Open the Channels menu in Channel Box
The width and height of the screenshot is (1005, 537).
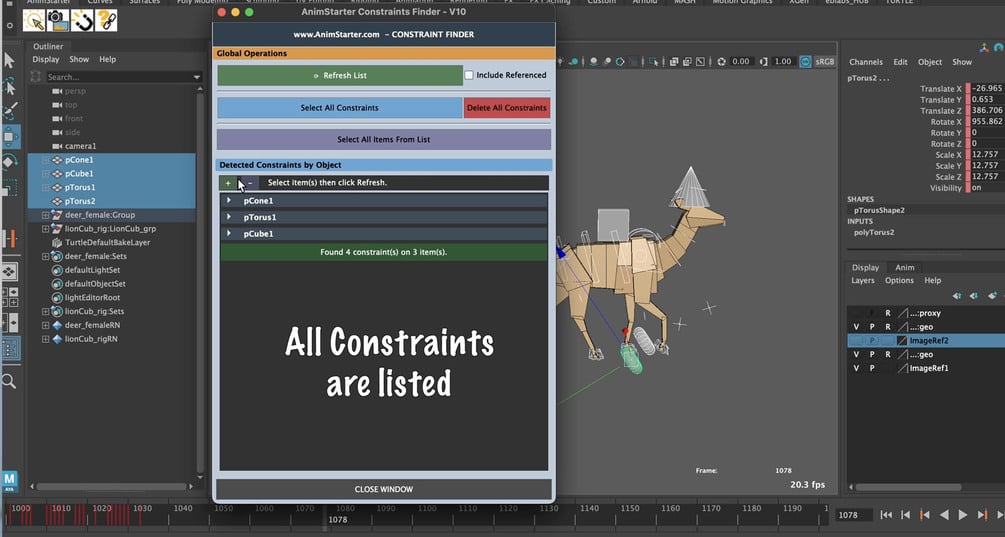[x=866, y=62]
